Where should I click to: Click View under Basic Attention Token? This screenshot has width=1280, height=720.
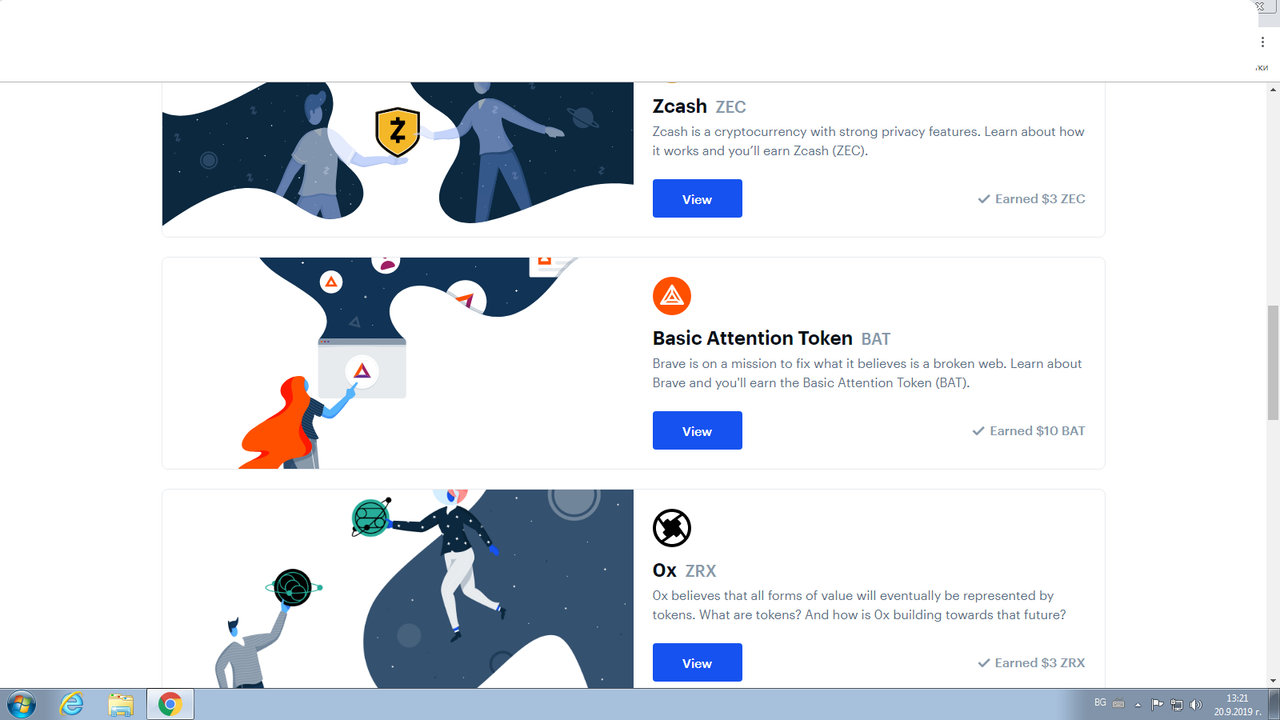[697, 430]
